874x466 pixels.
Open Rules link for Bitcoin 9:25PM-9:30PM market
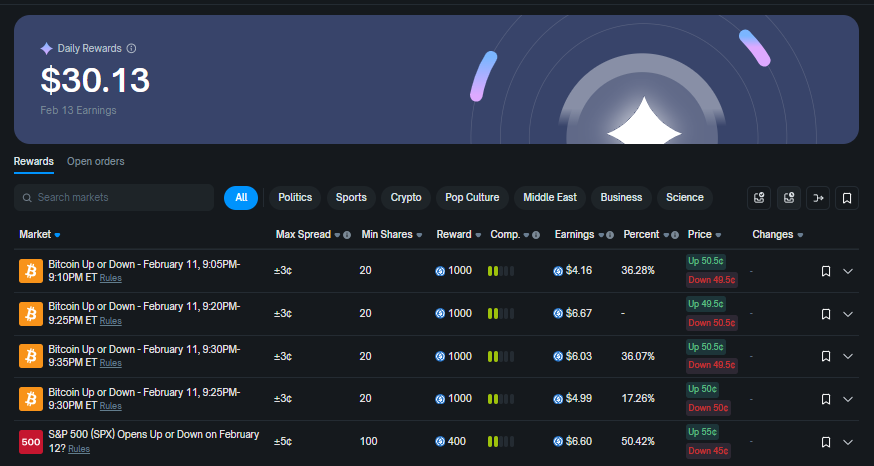tap(110, 406)
